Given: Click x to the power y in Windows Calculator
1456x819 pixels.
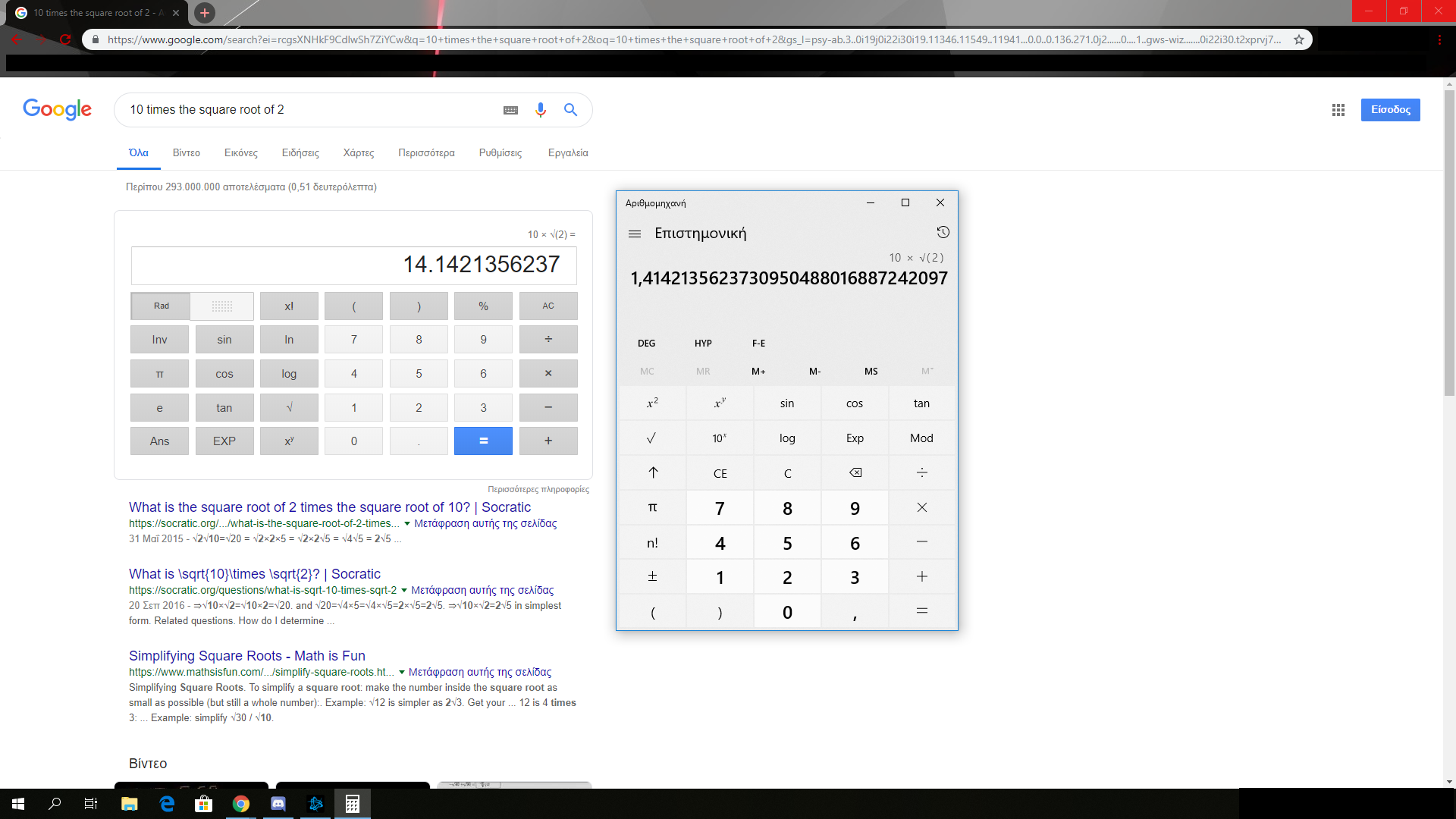Looking at the screenshot, I should [720, 403].
